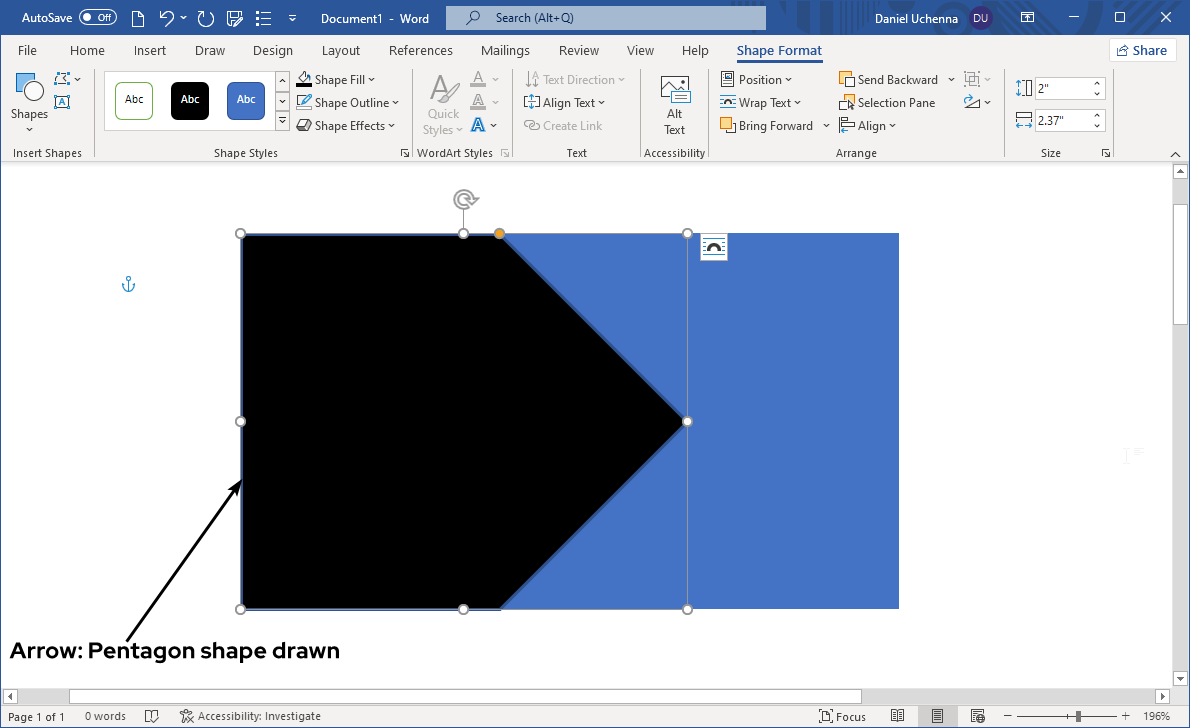Click the Undo icon in title bar

[166, 18]
